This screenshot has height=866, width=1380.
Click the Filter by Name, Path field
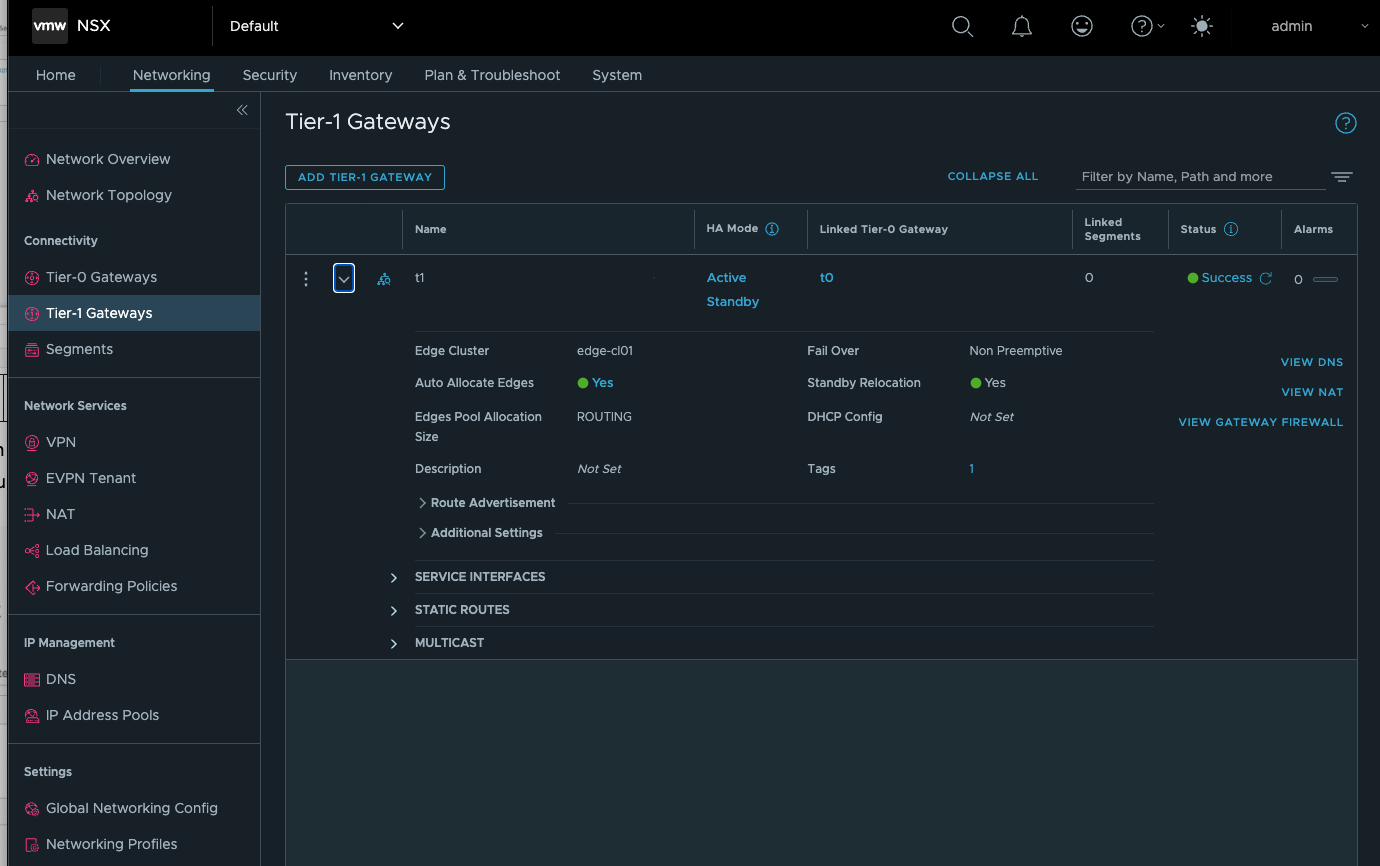point(1200,177)
